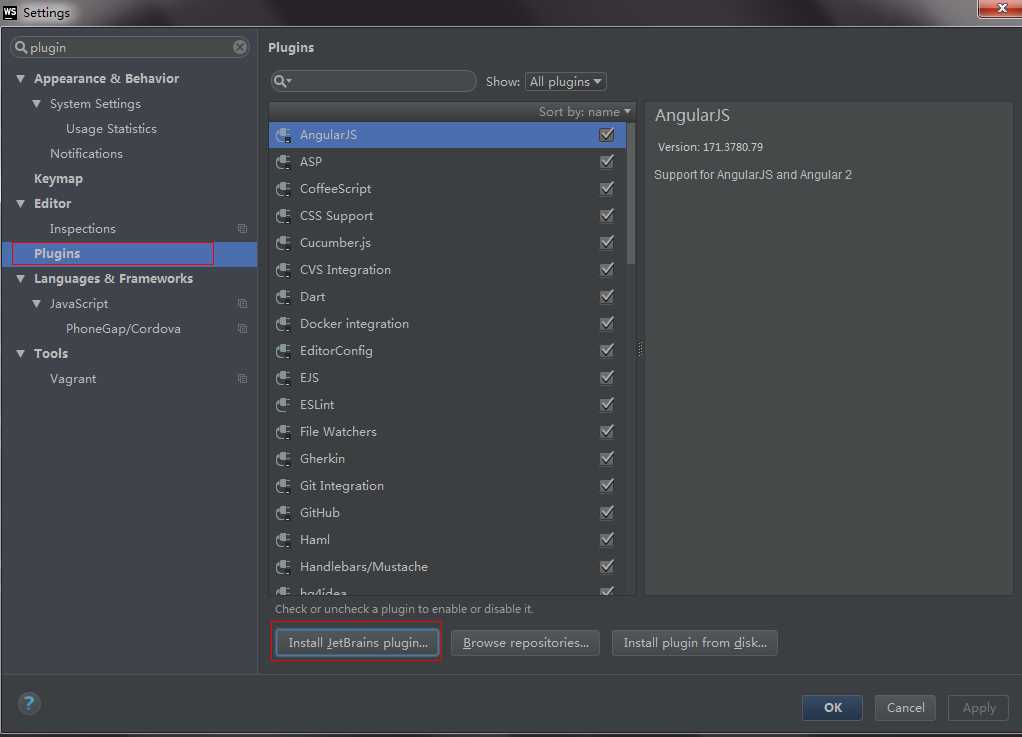Click the Cucumber.js plugin icon

point(284,243)
